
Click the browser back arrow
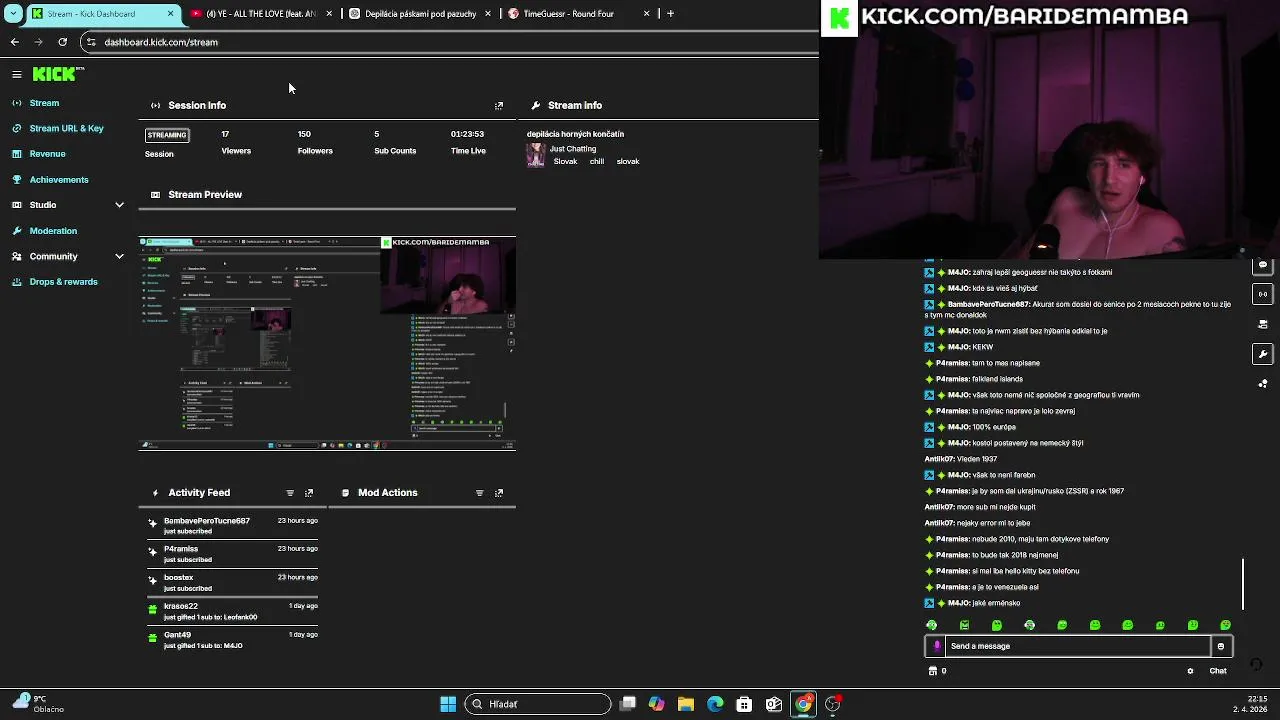click(15, 42)
